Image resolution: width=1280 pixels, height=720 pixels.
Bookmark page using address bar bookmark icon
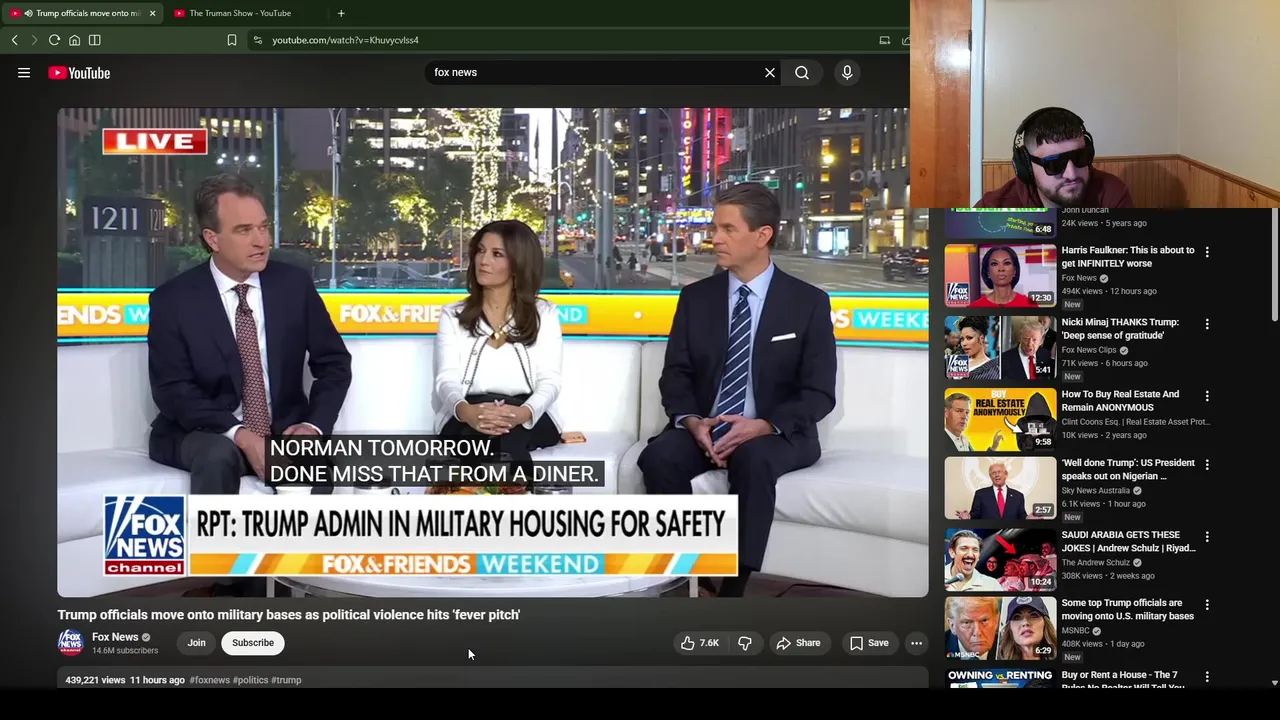point(232,40)
